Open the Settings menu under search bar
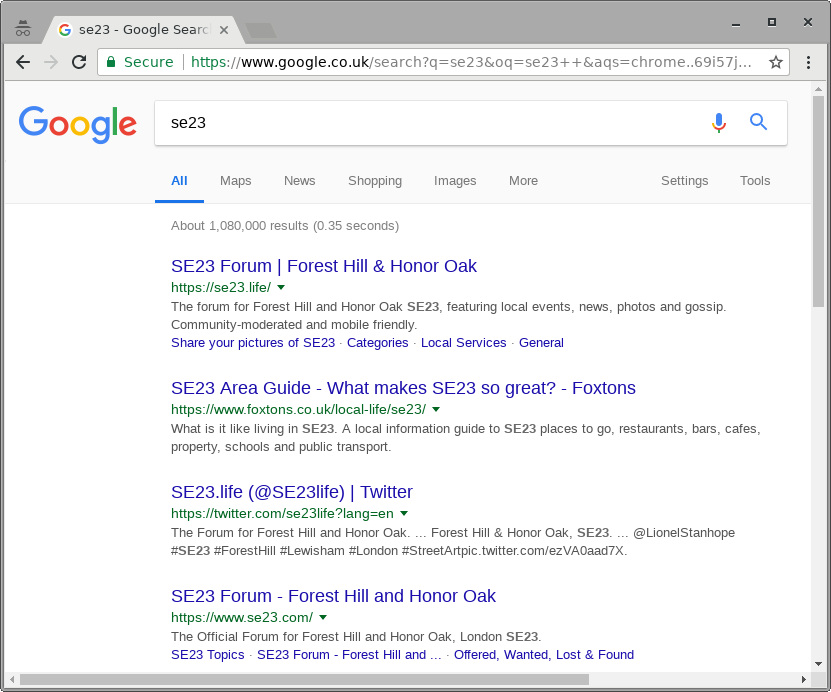This screenshot has height=692, width=831. pyautogui.click(x=684, y=181)
